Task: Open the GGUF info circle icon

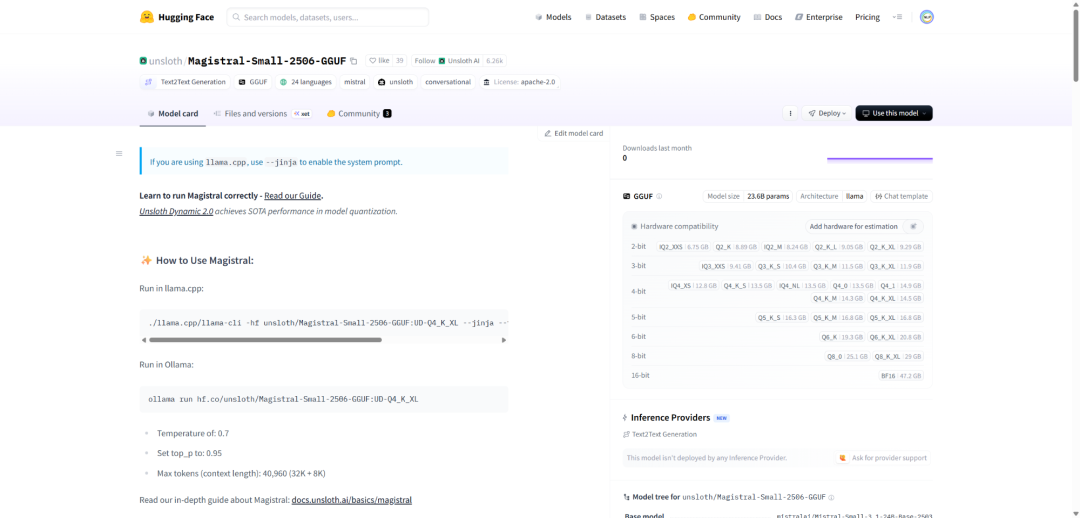Action: [x=659, y=196]
